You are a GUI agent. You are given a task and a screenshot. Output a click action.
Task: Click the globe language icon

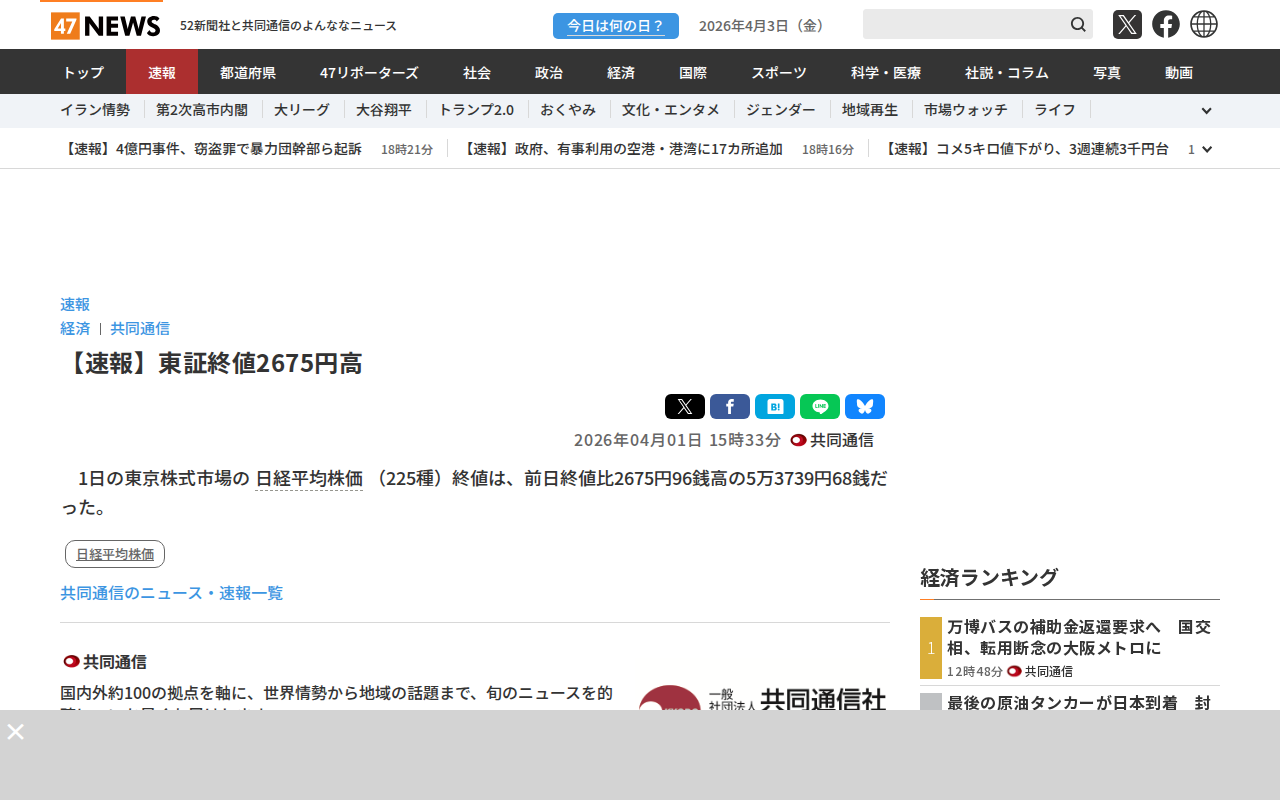pyautogui.click(x=1204, y=24)
